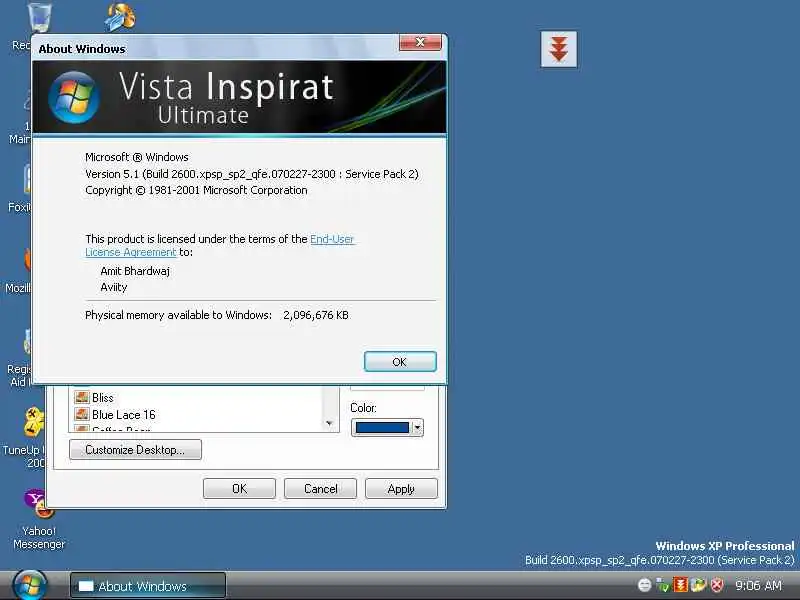800x600 pixels.
Task: Click the green and yellow globe tray icon
Action: 698,585
